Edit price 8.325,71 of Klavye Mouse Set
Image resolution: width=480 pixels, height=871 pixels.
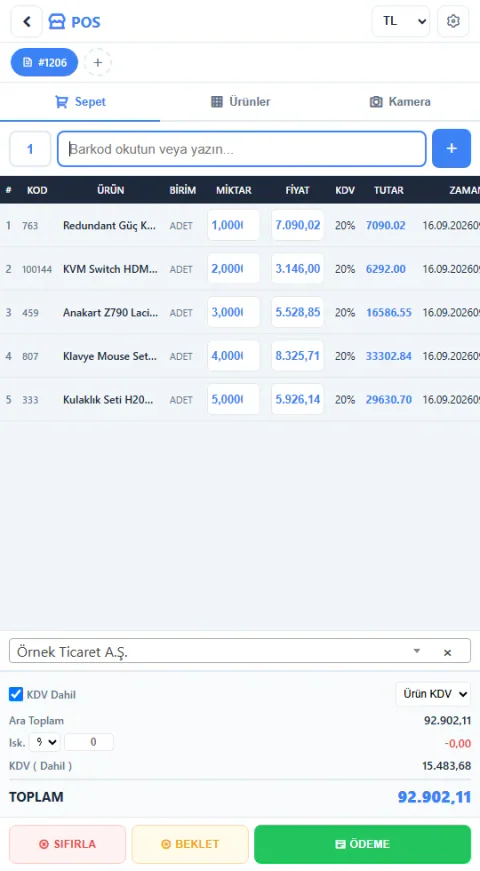point(298,356)
